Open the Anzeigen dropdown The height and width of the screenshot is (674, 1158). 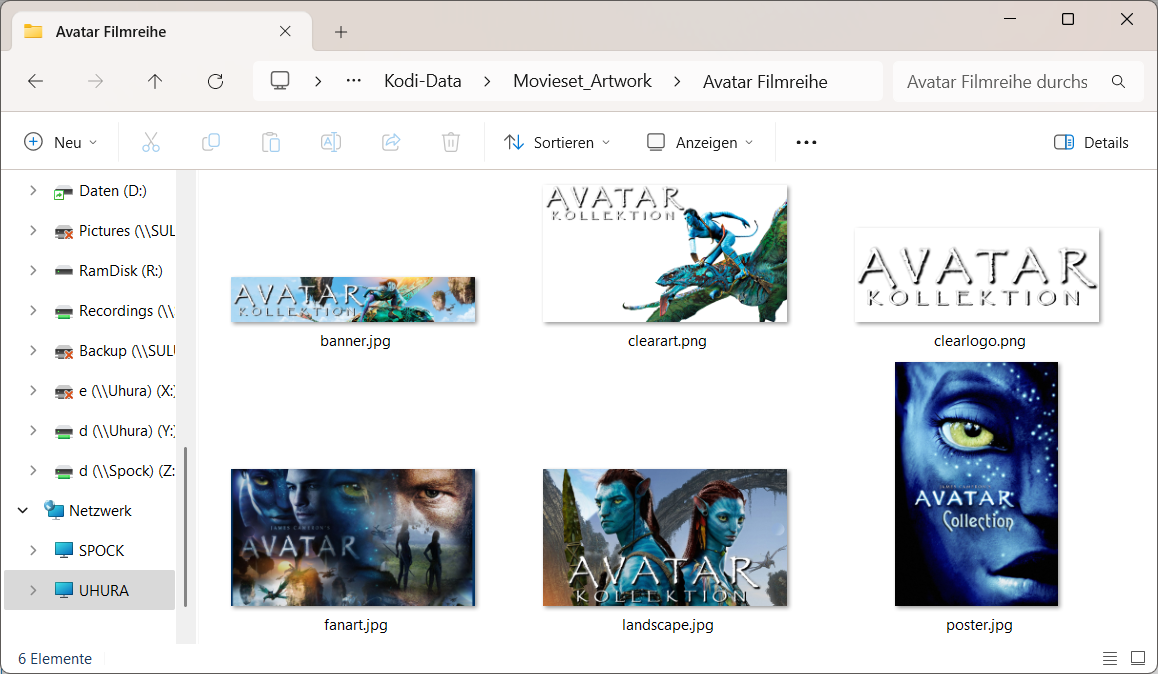click(x=699, y=142)
